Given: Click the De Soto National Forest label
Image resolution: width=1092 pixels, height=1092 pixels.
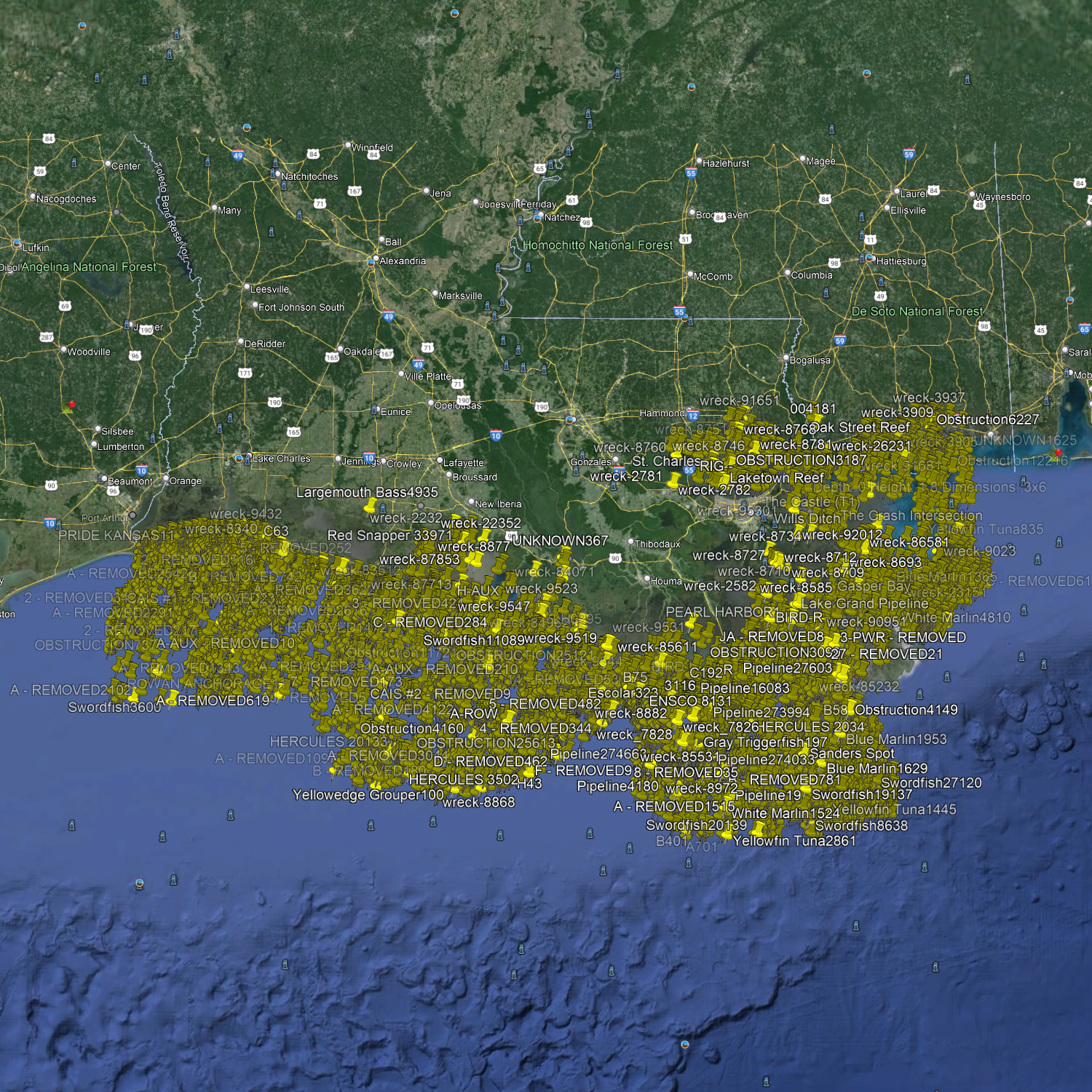Looking at the screenshot, I should coord(917,312).
